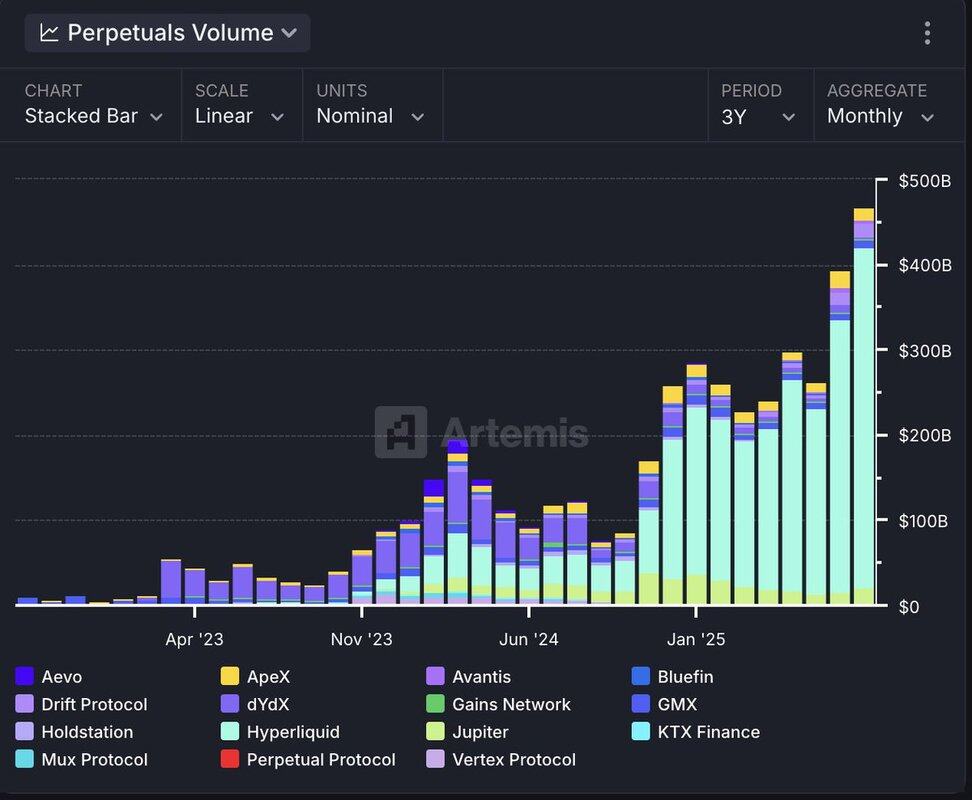Click the Jun '24 axis label

(528, 639)
